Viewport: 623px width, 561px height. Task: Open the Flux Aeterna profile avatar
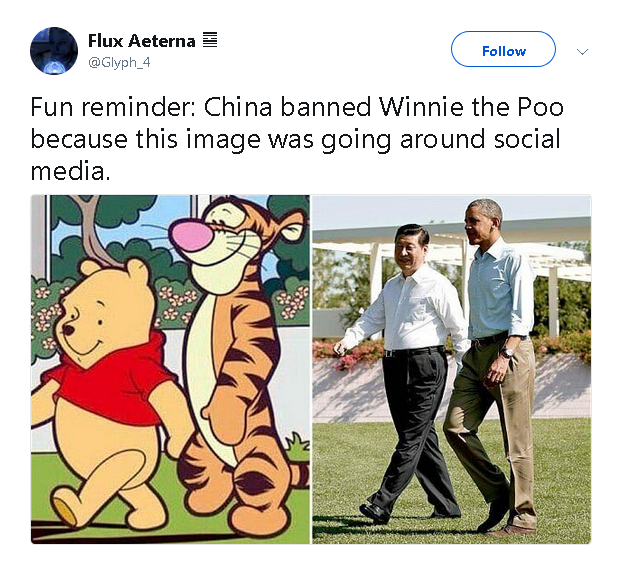click(54, 51)
